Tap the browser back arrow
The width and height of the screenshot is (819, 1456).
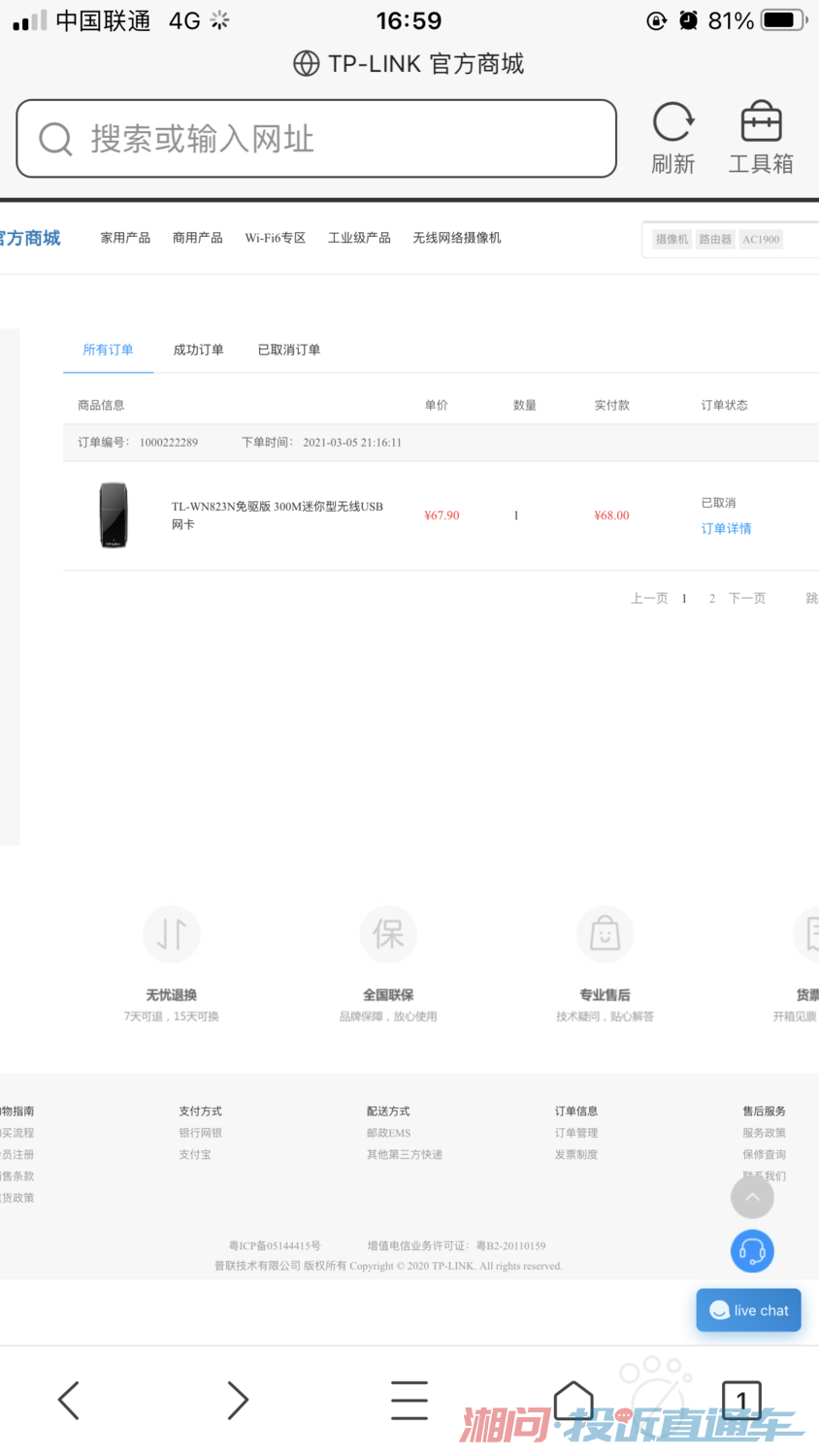click(x=68, y=1400)
